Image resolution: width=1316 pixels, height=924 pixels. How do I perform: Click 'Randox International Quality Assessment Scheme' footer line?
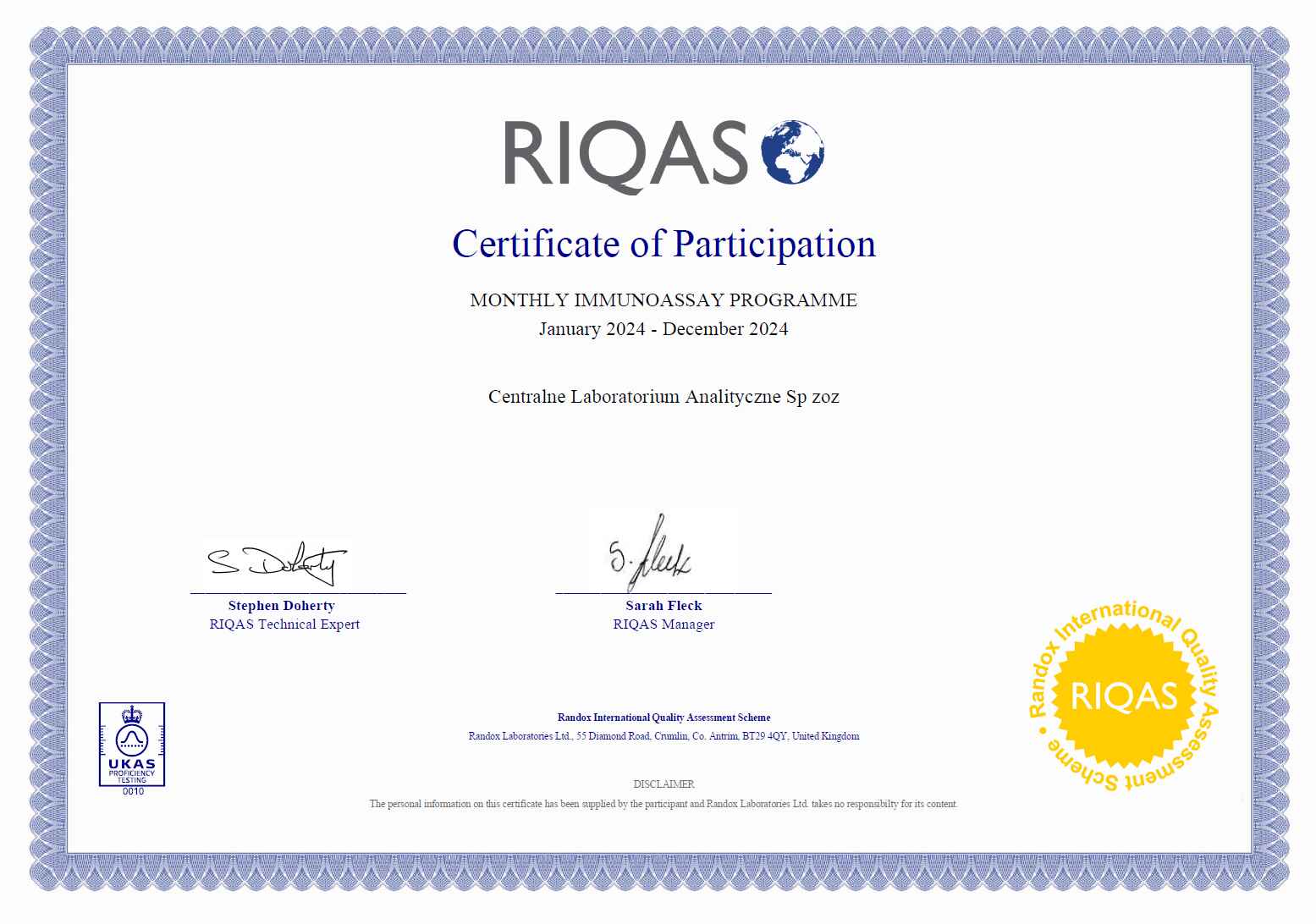[x=664, y=718]
